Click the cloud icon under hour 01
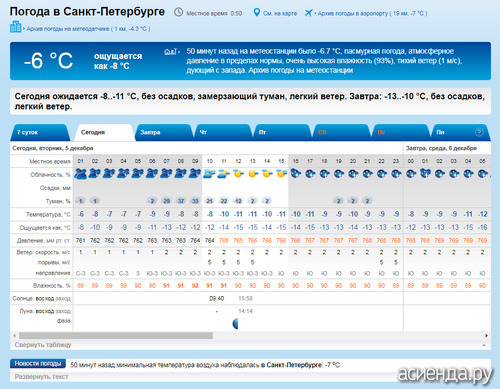The image size is (500, 389). point(80,174)
